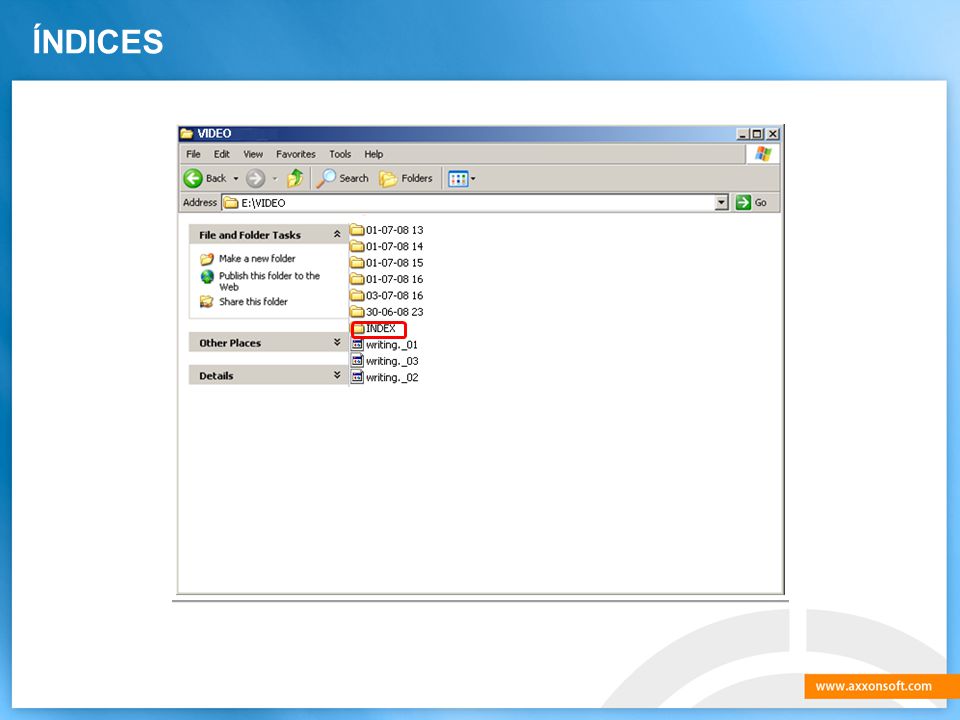Click Share this folder link
The height and width of the screenshot is (720, 960).
(253, 301)
